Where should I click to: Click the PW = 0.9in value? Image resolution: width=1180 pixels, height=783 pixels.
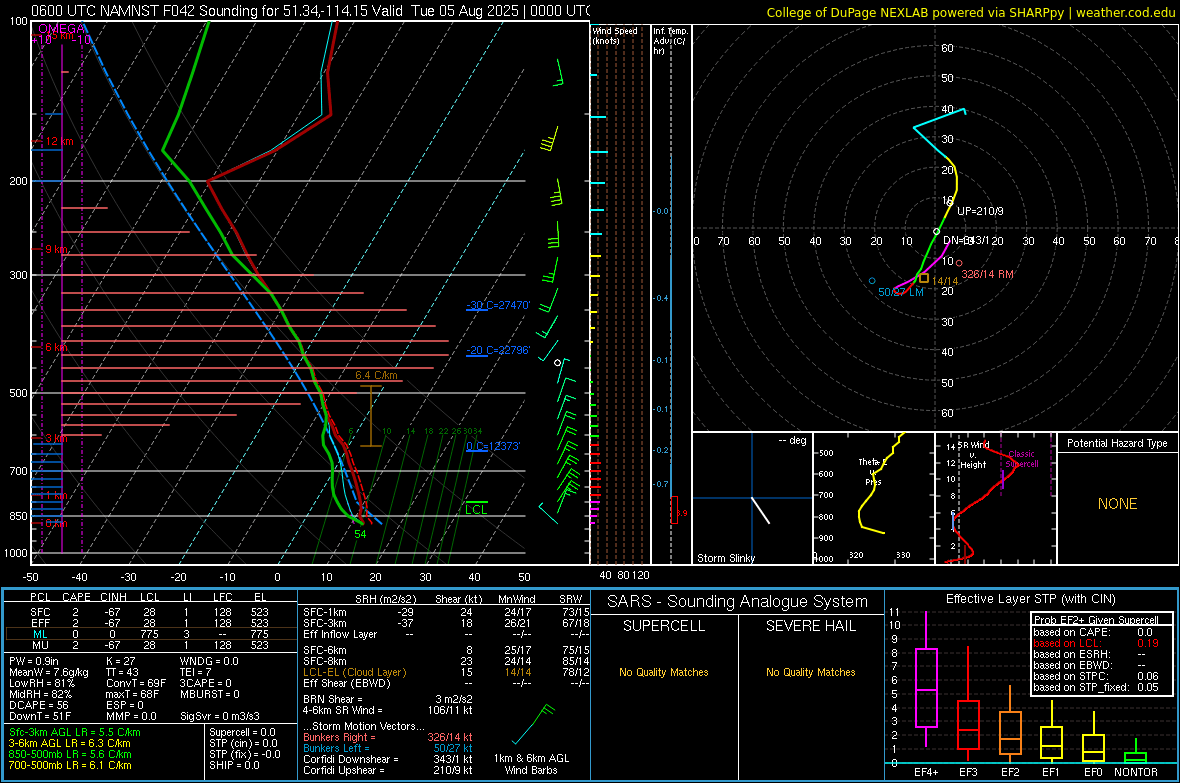coord(38,661)
